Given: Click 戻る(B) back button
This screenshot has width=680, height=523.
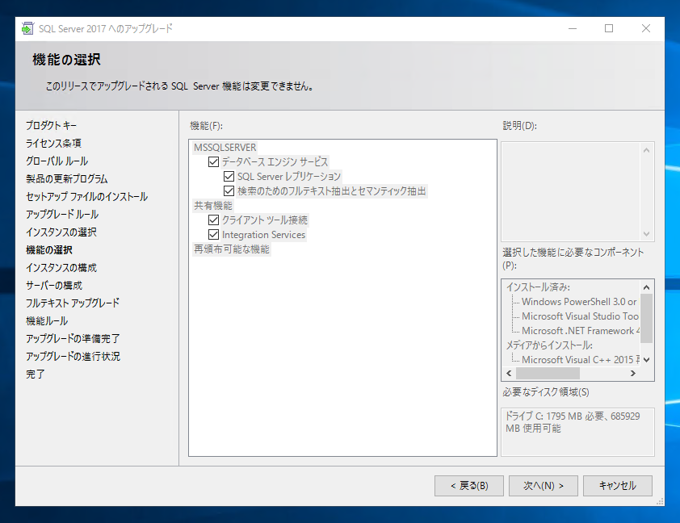Looking at the screenshot, I should tap(469, 486).
